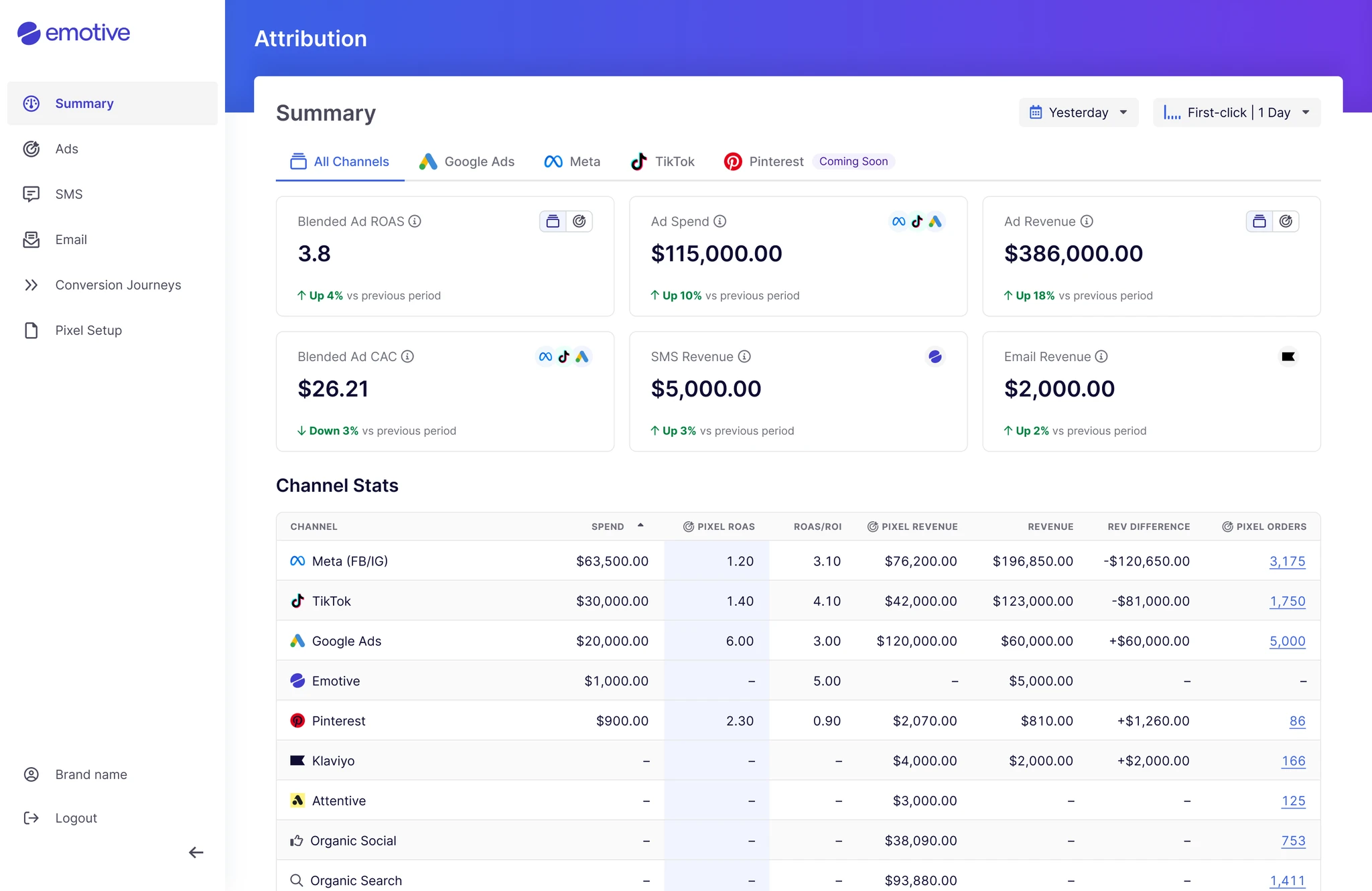The image size is (1372, 891).
Task: Switch the Ad Revenue card to pixel view
Action: (x=1286, y=222)
